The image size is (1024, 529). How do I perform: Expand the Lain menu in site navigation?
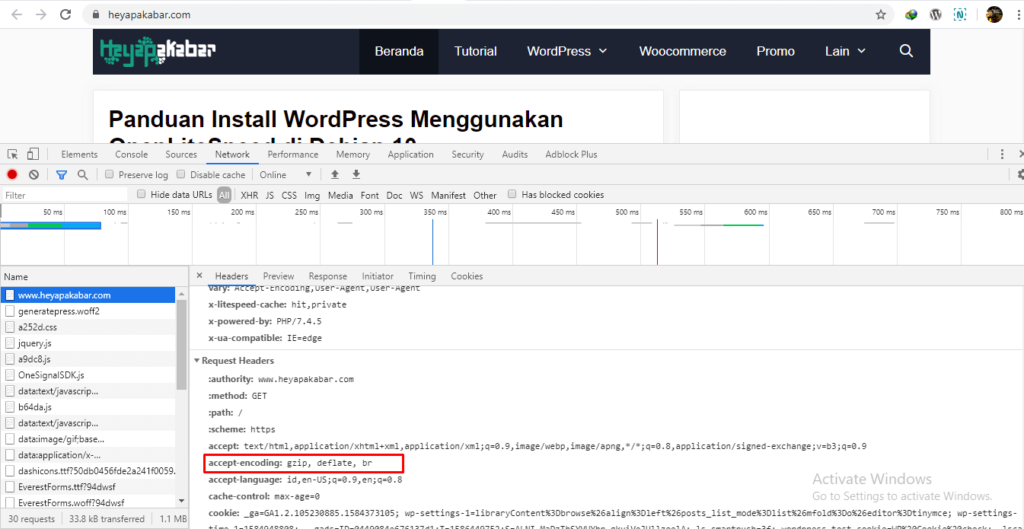click(845, 51)
